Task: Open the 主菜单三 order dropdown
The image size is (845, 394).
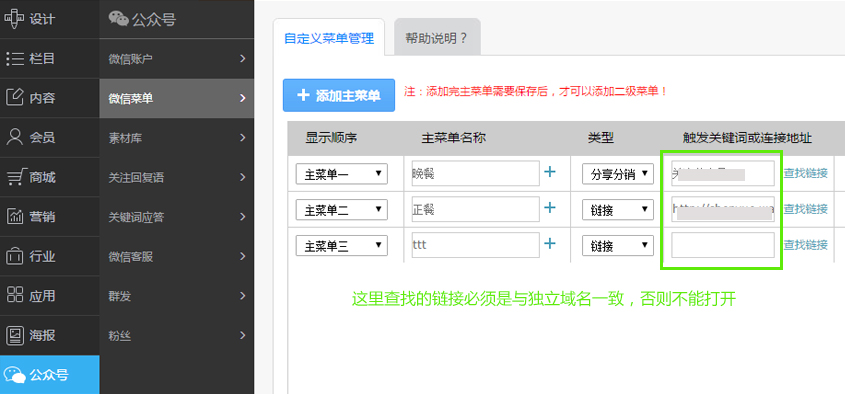Action: [x=342, y=246]
